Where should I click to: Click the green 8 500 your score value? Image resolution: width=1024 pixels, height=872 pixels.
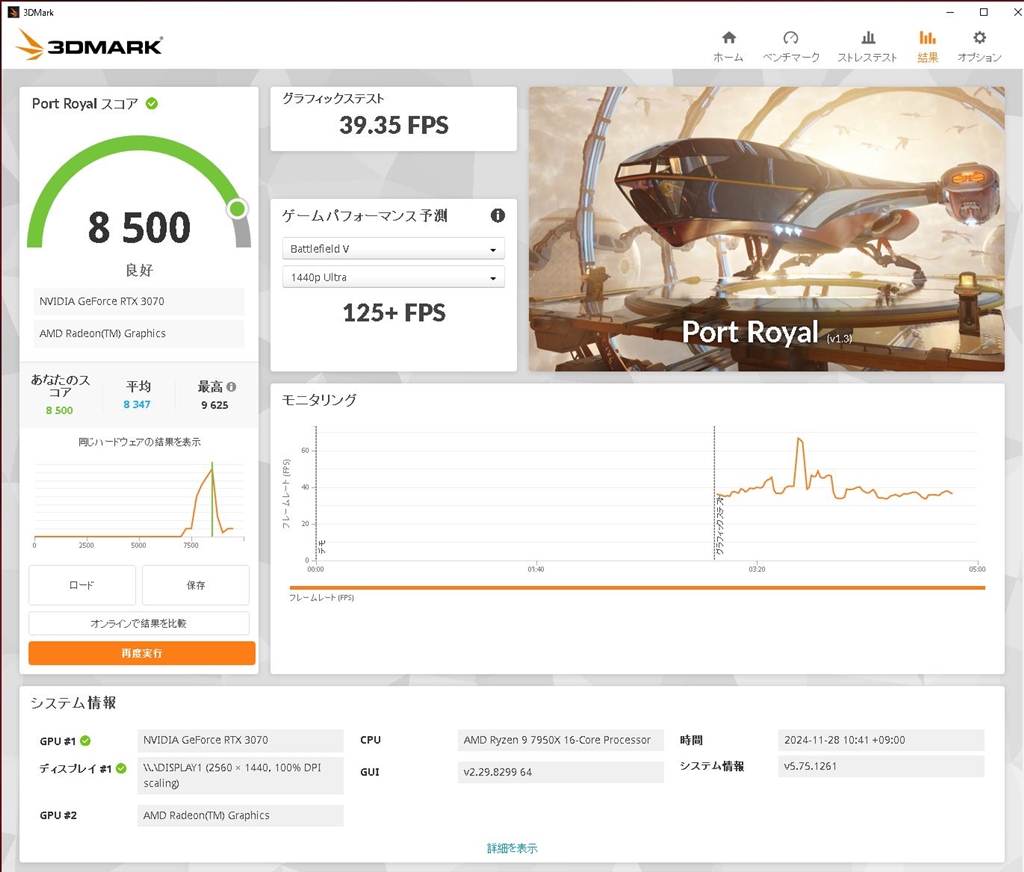(59, 410)
